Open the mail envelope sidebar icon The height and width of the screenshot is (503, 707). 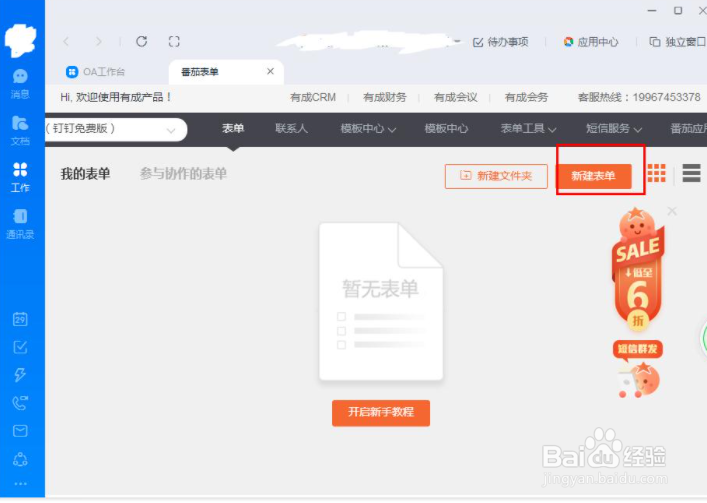coord(20,431)
